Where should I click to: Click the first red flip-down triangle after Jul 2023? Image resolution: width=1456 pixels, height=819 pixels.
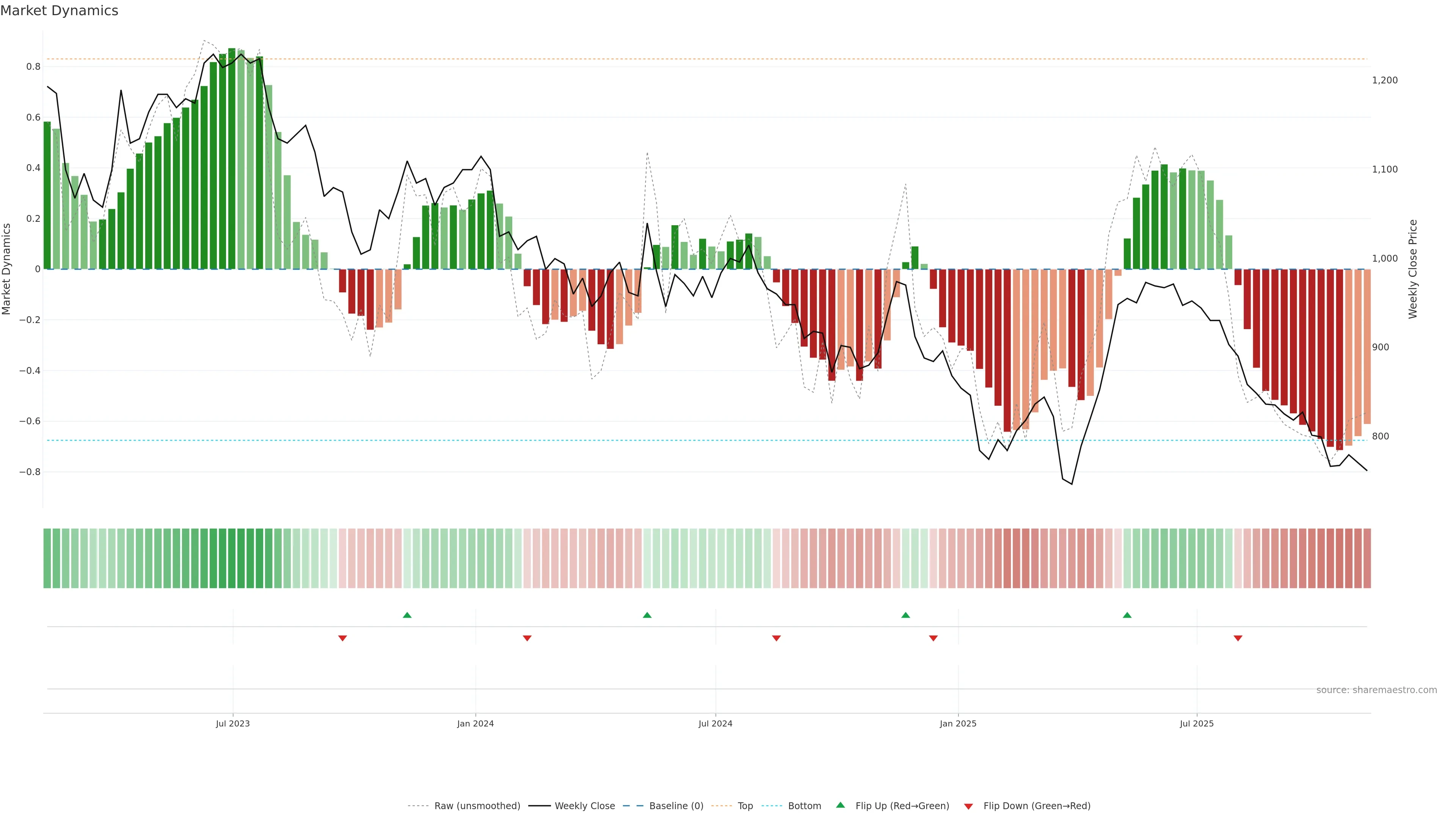click(342, 638)
